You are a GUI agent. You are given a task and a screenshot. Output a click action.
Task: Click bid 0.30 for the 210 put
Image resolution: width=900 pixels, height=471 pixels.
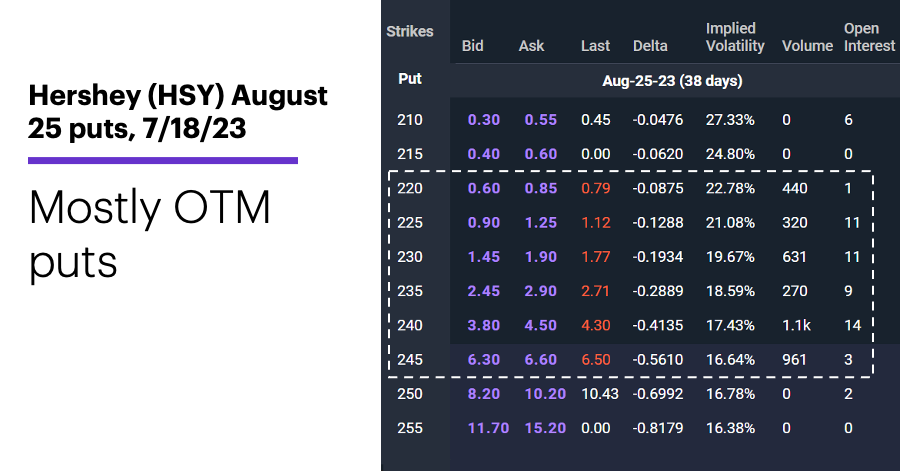[484, 120]
